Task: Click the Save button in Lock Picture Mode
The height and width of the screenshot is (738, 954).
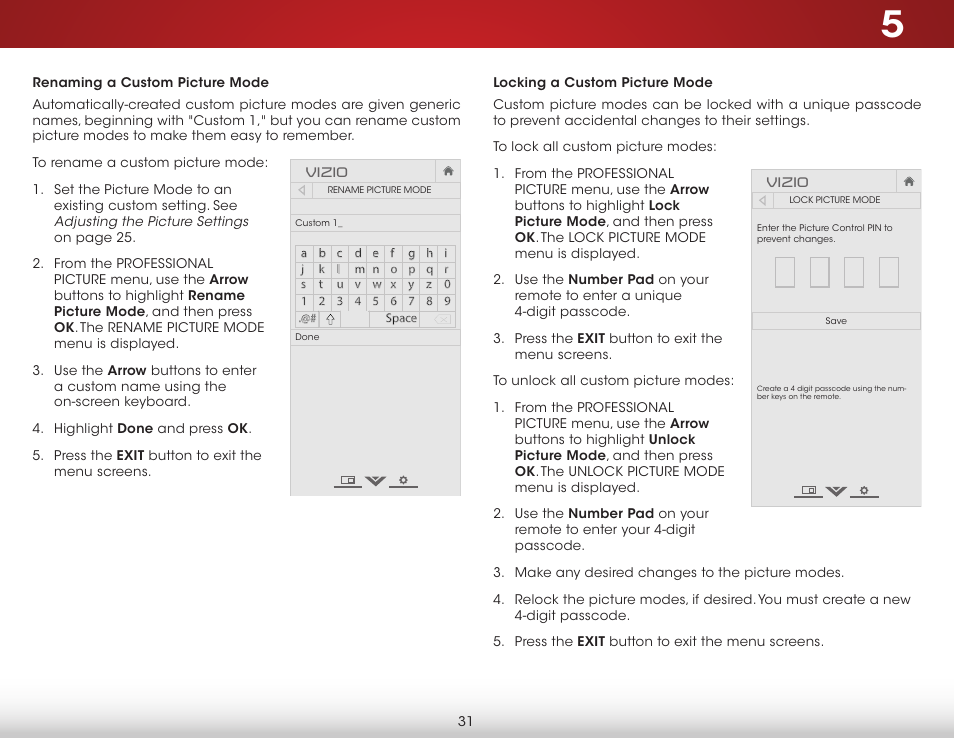Action: click(836, 321)
